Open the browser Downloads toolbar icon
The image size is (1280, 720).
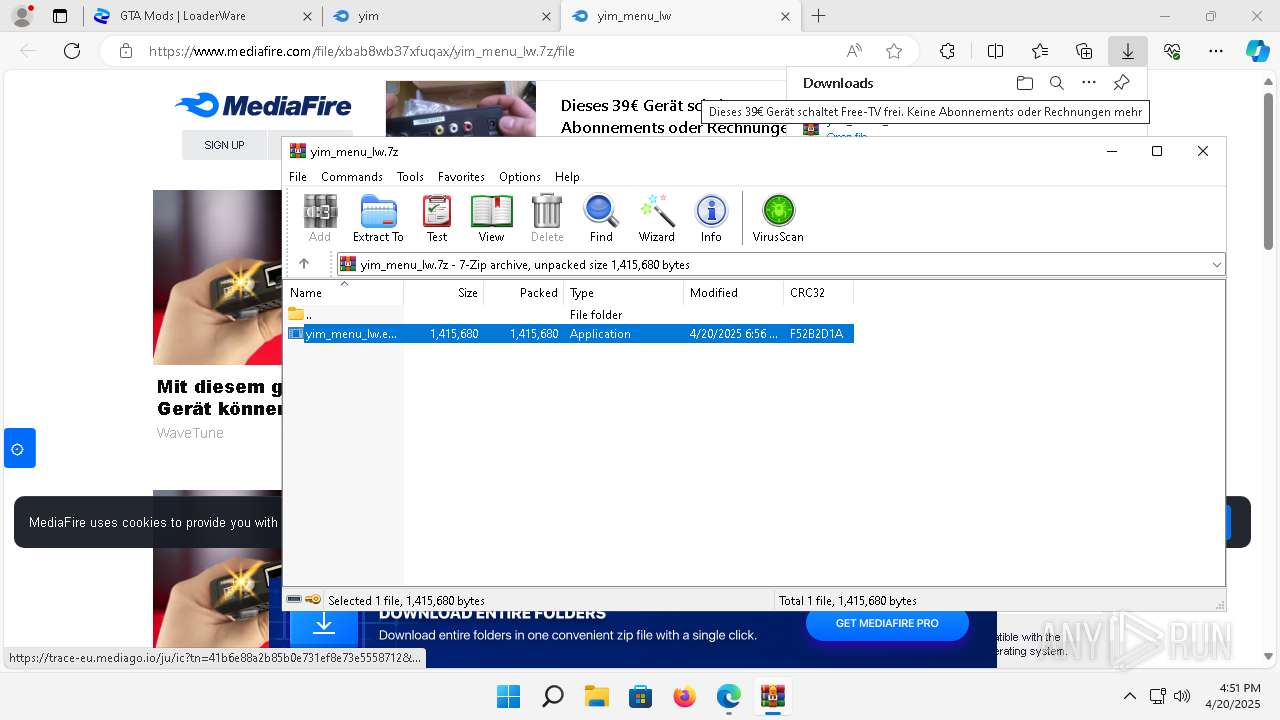(1128, 51)
